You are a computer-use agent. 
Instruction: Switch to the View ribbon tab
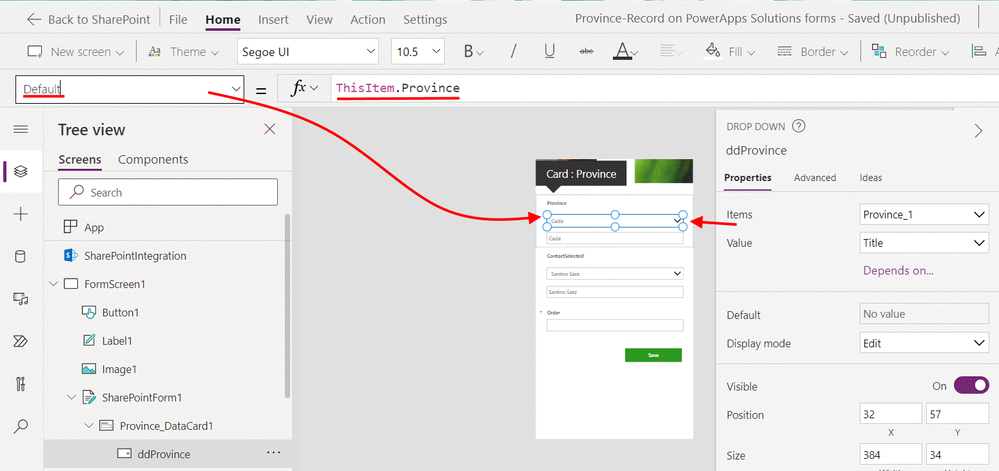(x=319, y=19)
